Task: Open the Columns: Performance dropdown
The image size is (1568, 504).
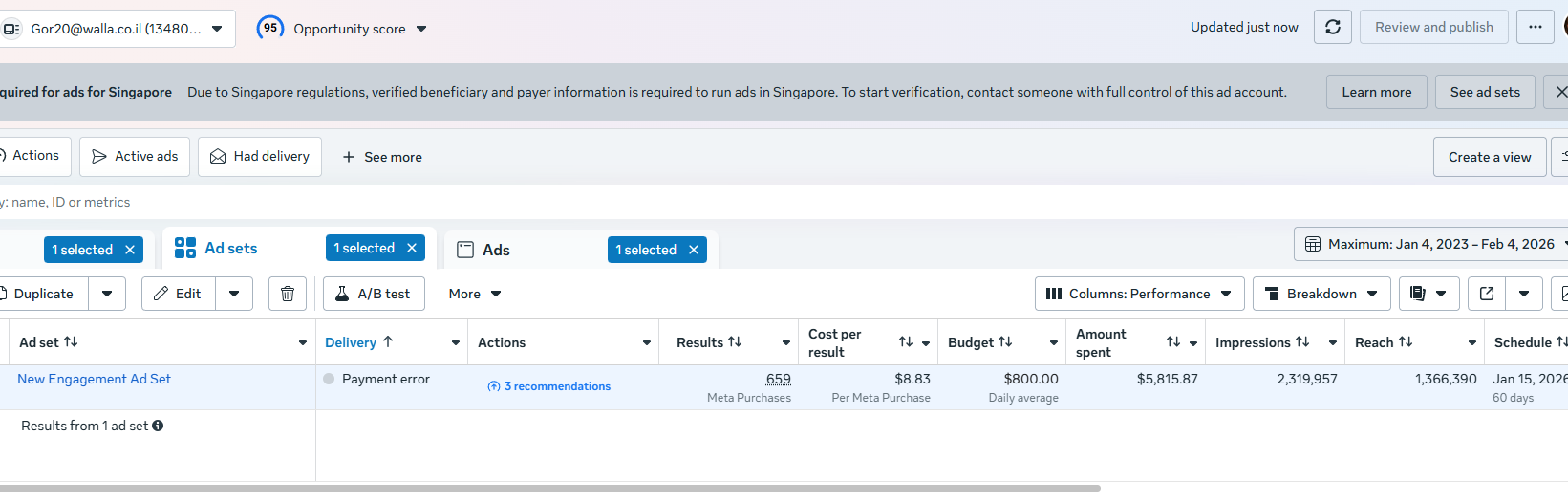Action: [x=1139, y=294]
